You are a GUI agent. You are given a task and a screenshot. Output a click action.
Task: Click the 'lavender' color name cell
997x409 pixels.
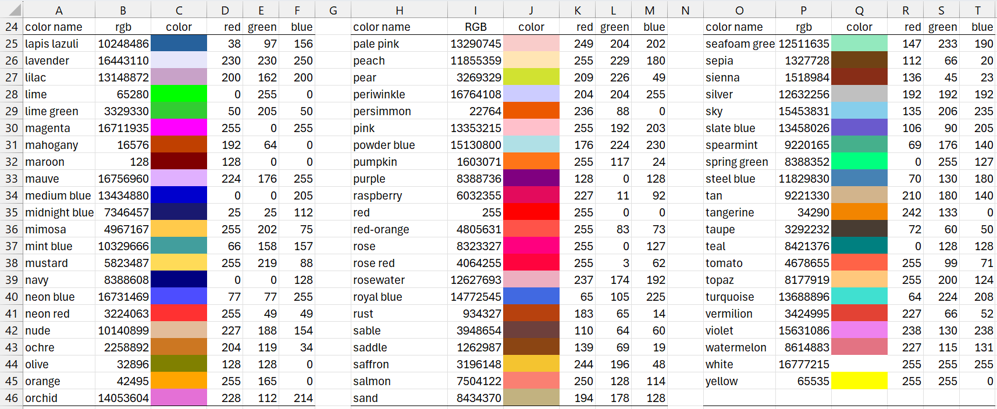click(x=59, y=60)
